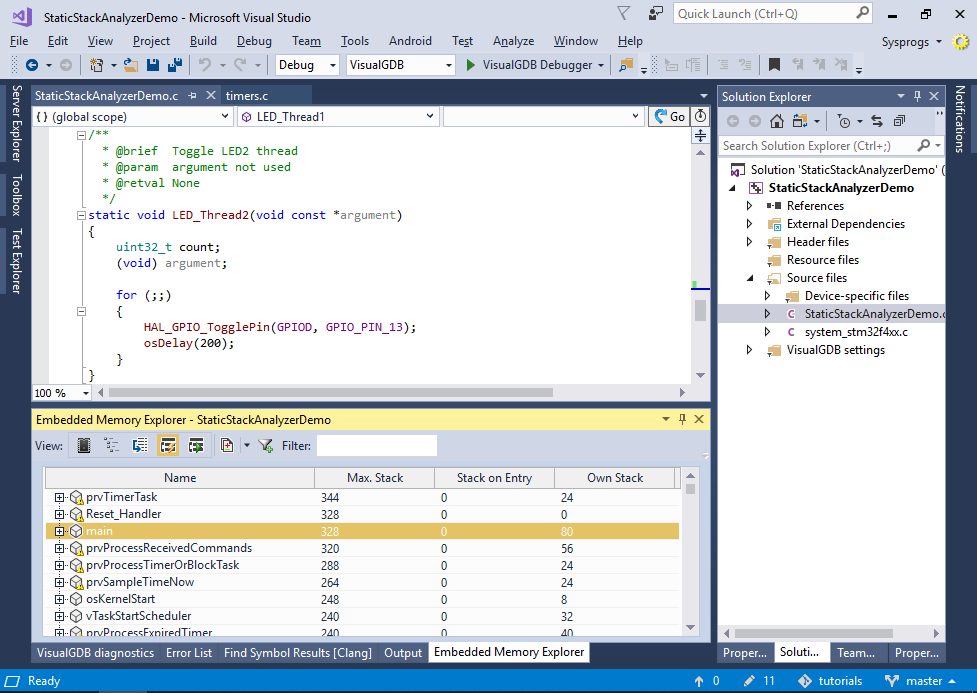Open the Build menu
The image size is (977, 693).
coord(203,41)
